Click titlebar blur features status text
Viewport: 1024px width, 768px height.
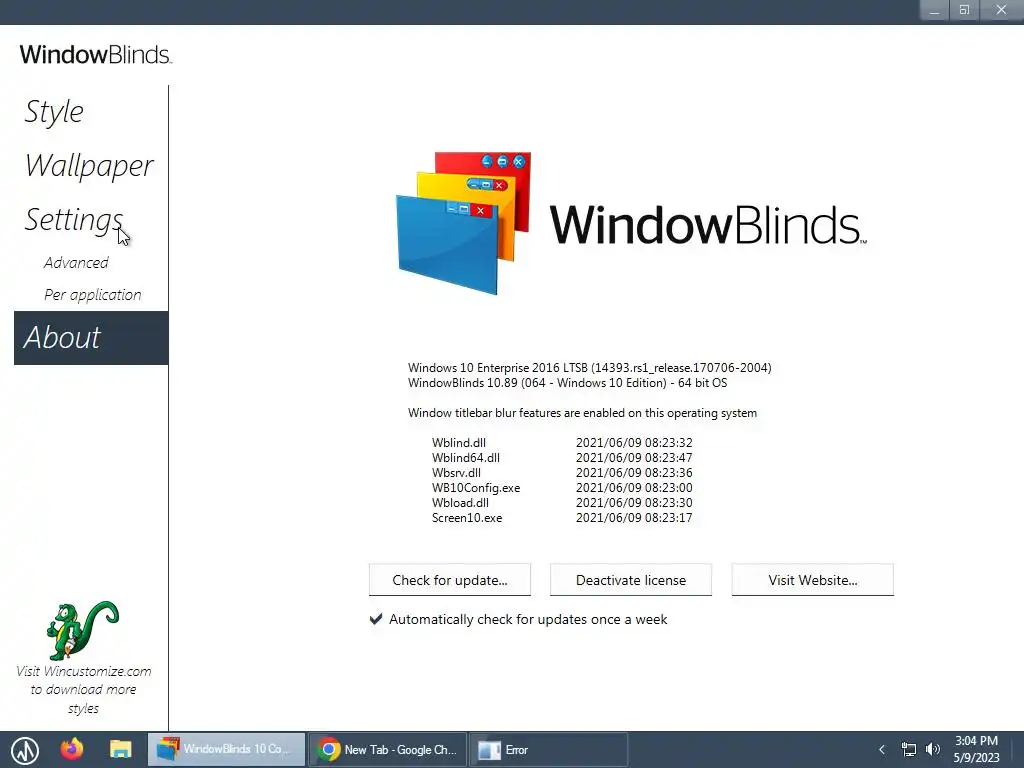pos(583,413)
